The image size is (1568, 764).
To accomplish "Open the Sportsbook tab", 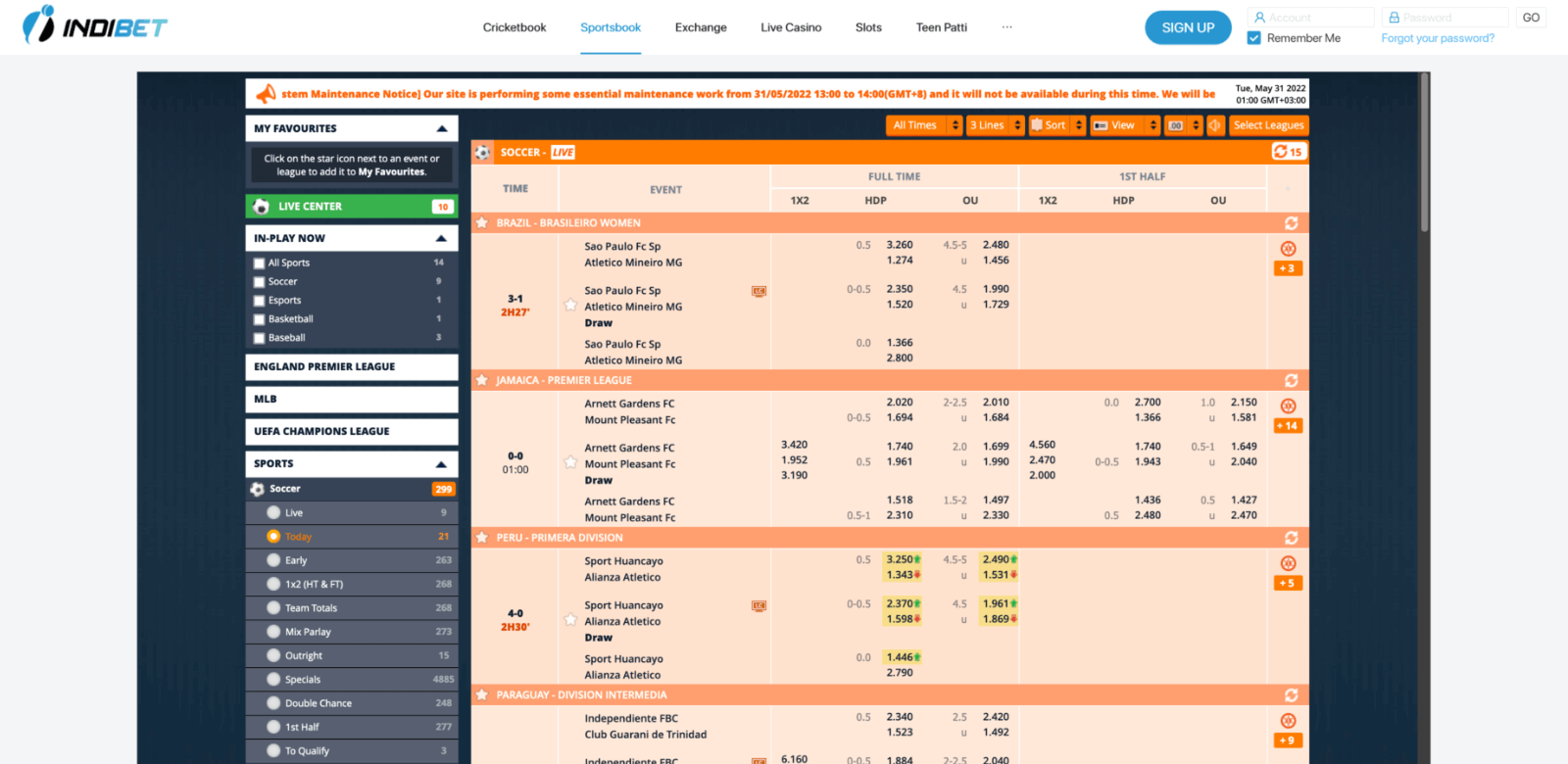I will click(611, 27).
